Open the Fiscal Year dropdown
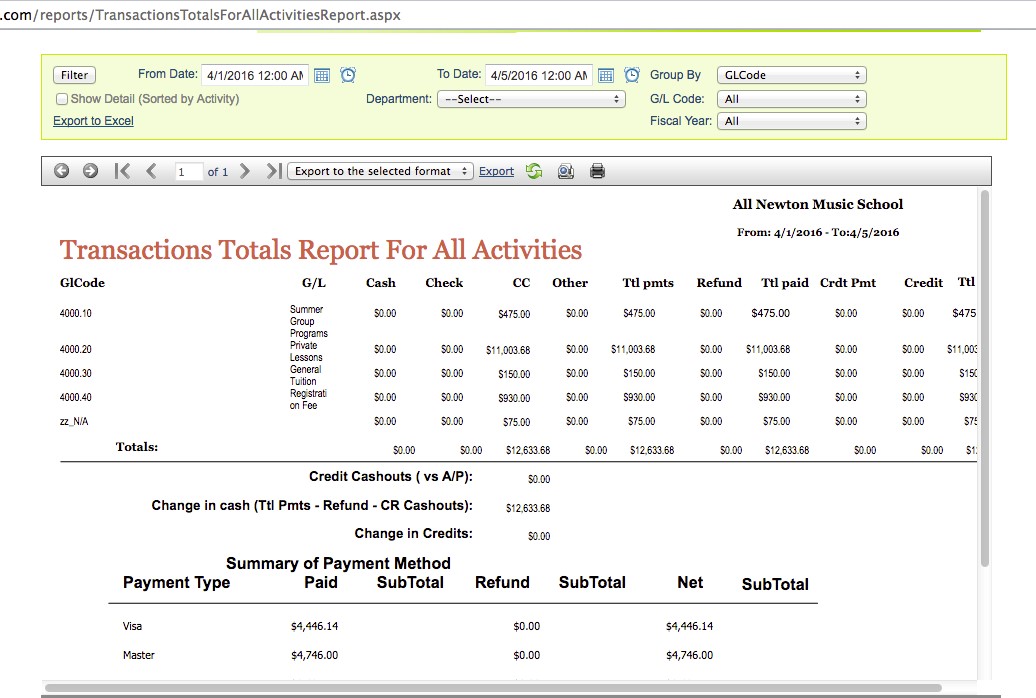This screenshot has width=1036, height=698. point(792,121)
